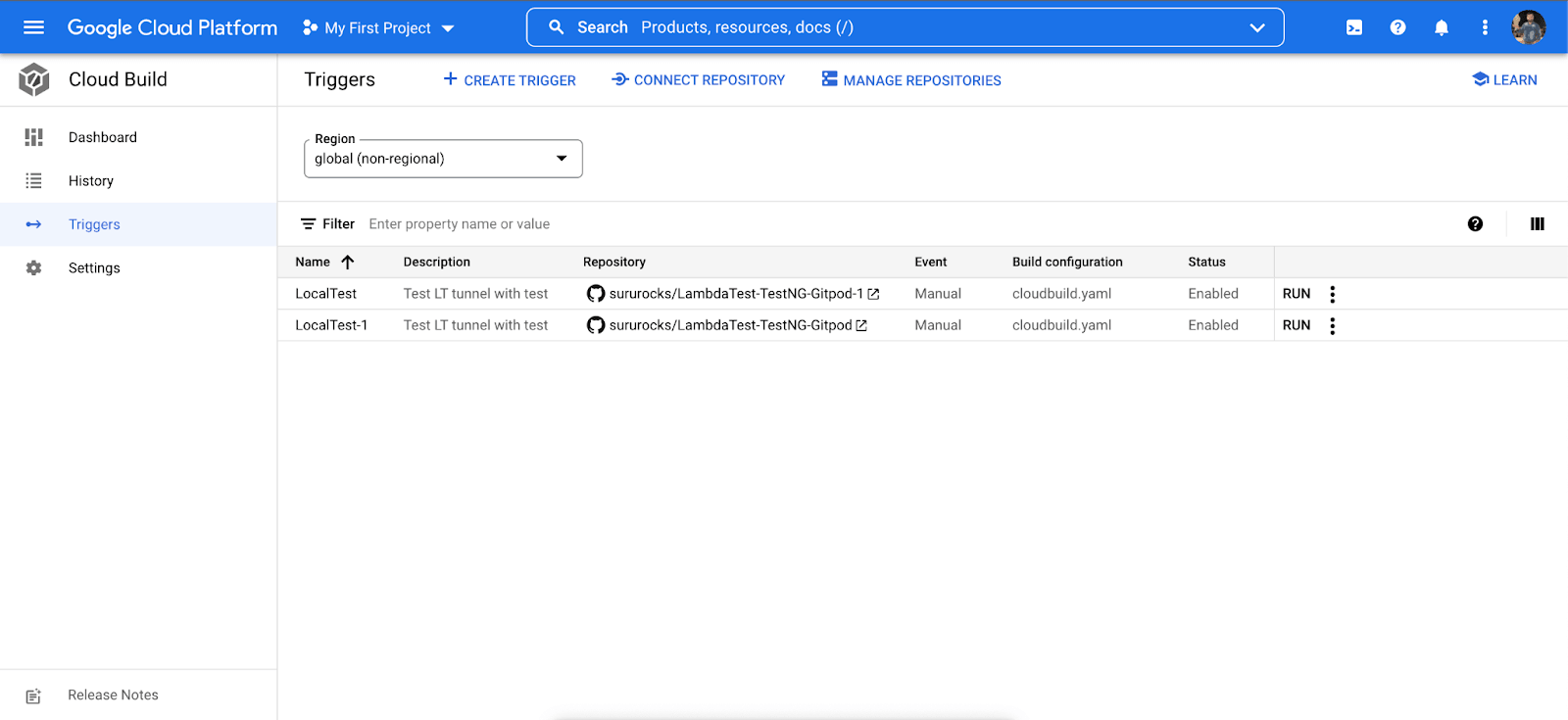This screenshot has width=1568, height=720.
Task: Expand the search bar dropdown chevron
Action: click(1257, 27)
